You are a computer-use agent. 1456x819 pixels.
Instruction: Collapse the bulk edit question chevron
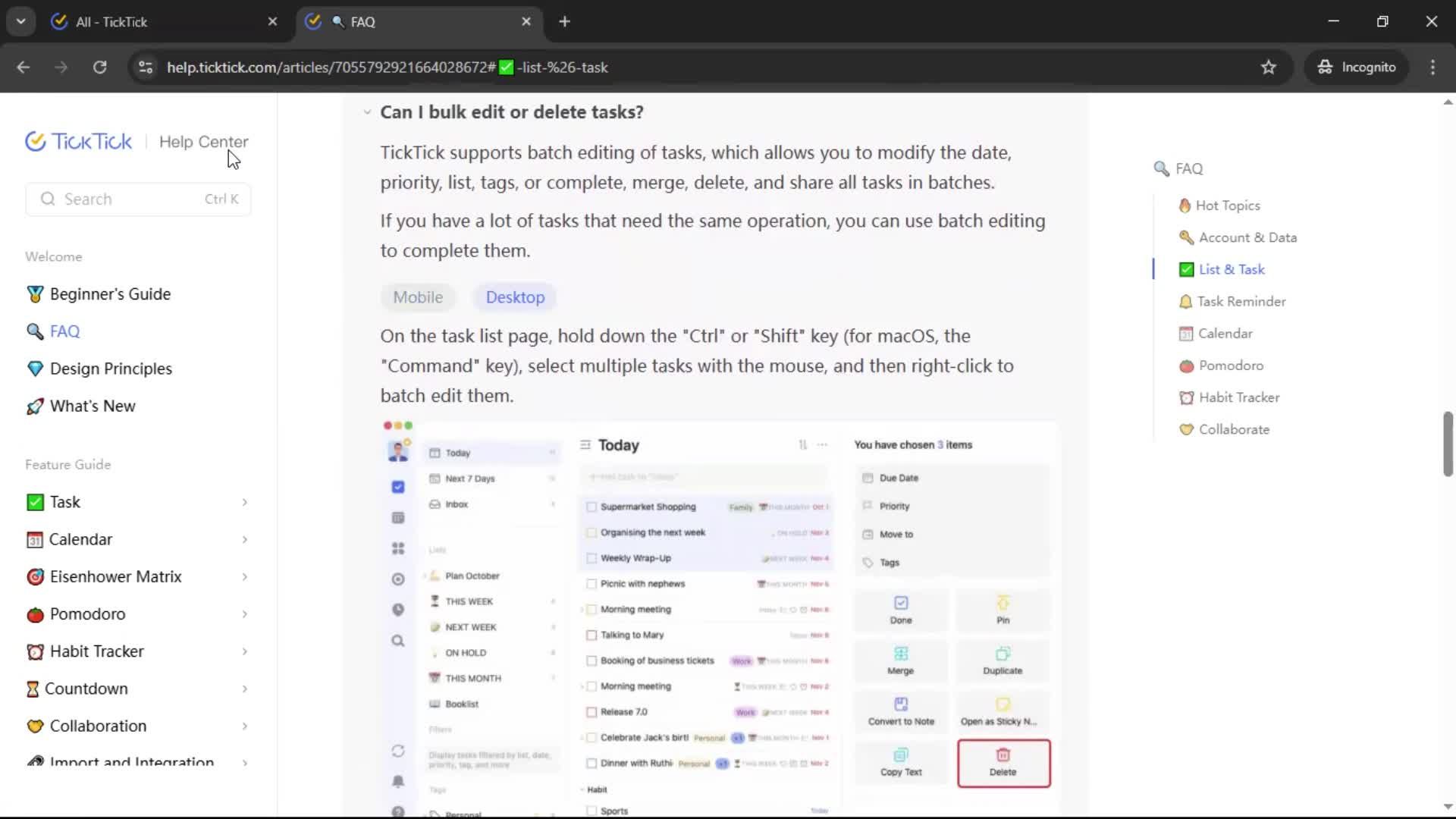pos(367,112)
